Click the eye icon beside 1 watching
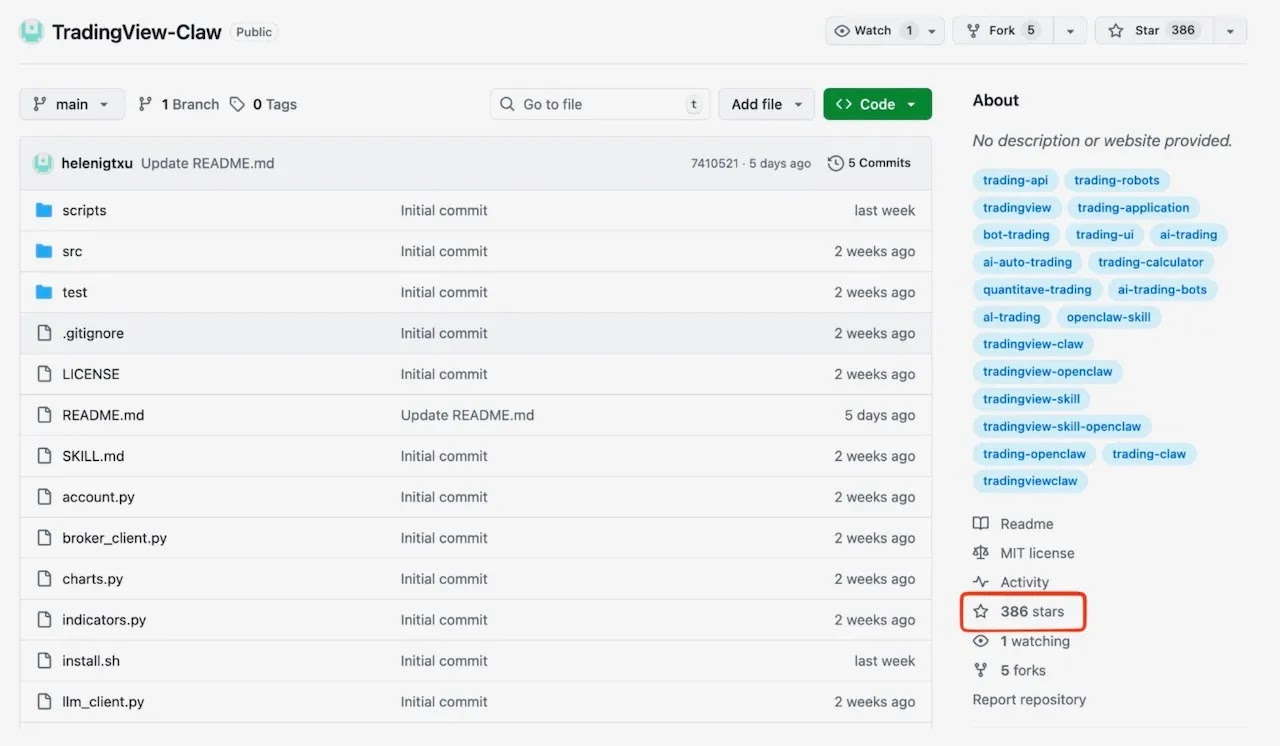The height and width of the screenshot is (746, 1280). click(981, 641)
